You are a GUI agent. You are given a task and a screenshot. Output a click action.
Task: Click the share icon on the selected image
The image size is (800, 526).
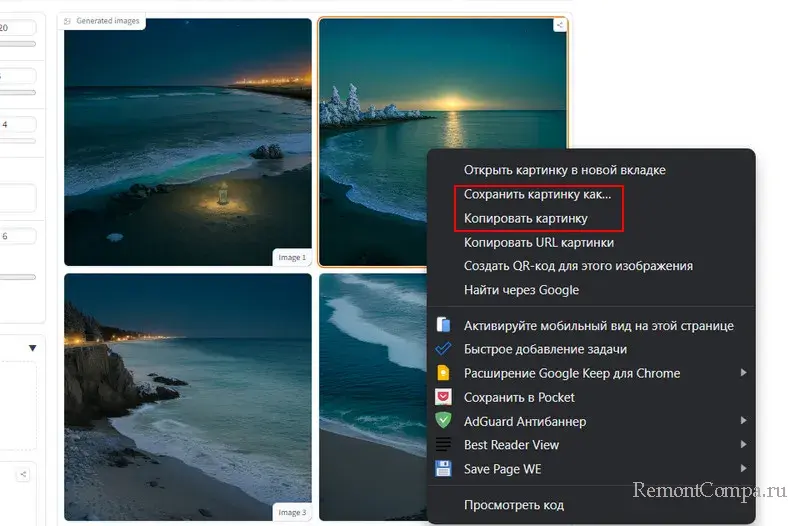[x=560, y=26]
